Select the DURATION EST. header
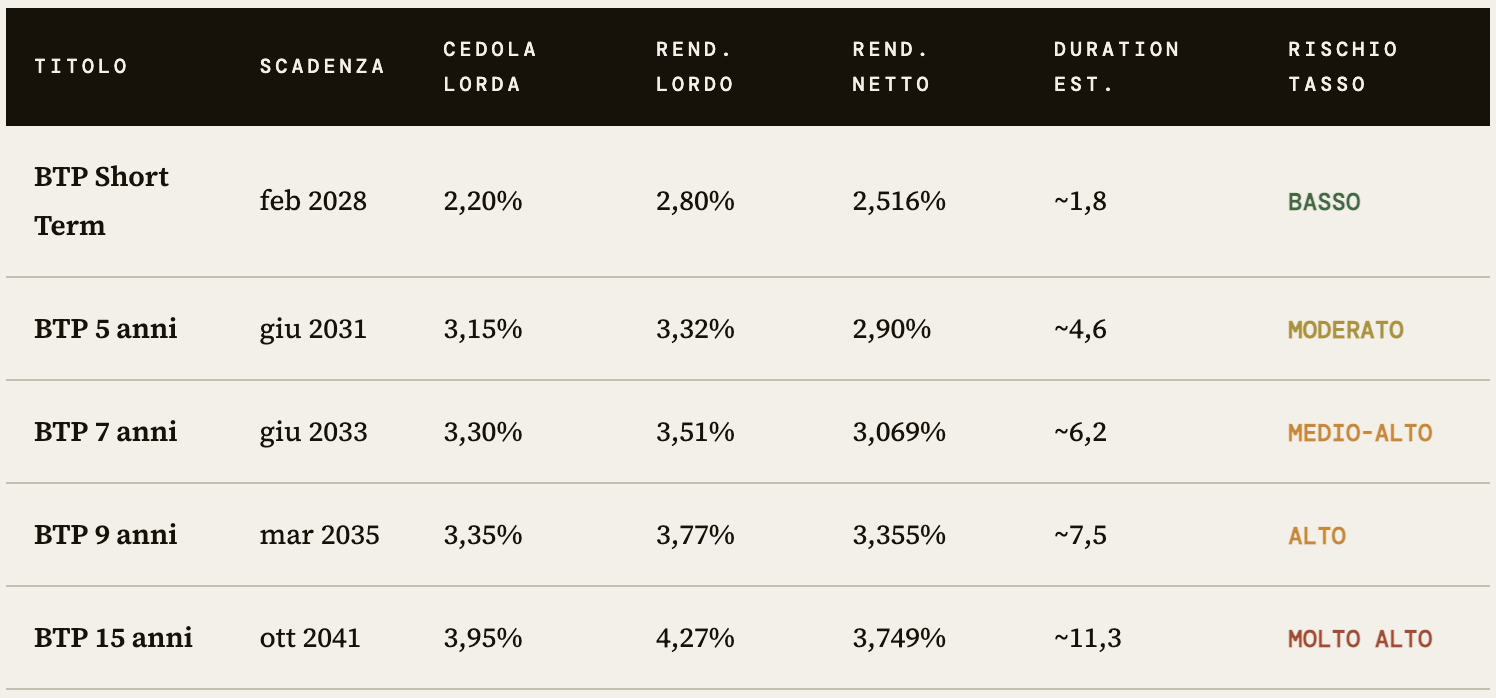Viewport: 1496px width, 698px height. point(1116,67)
